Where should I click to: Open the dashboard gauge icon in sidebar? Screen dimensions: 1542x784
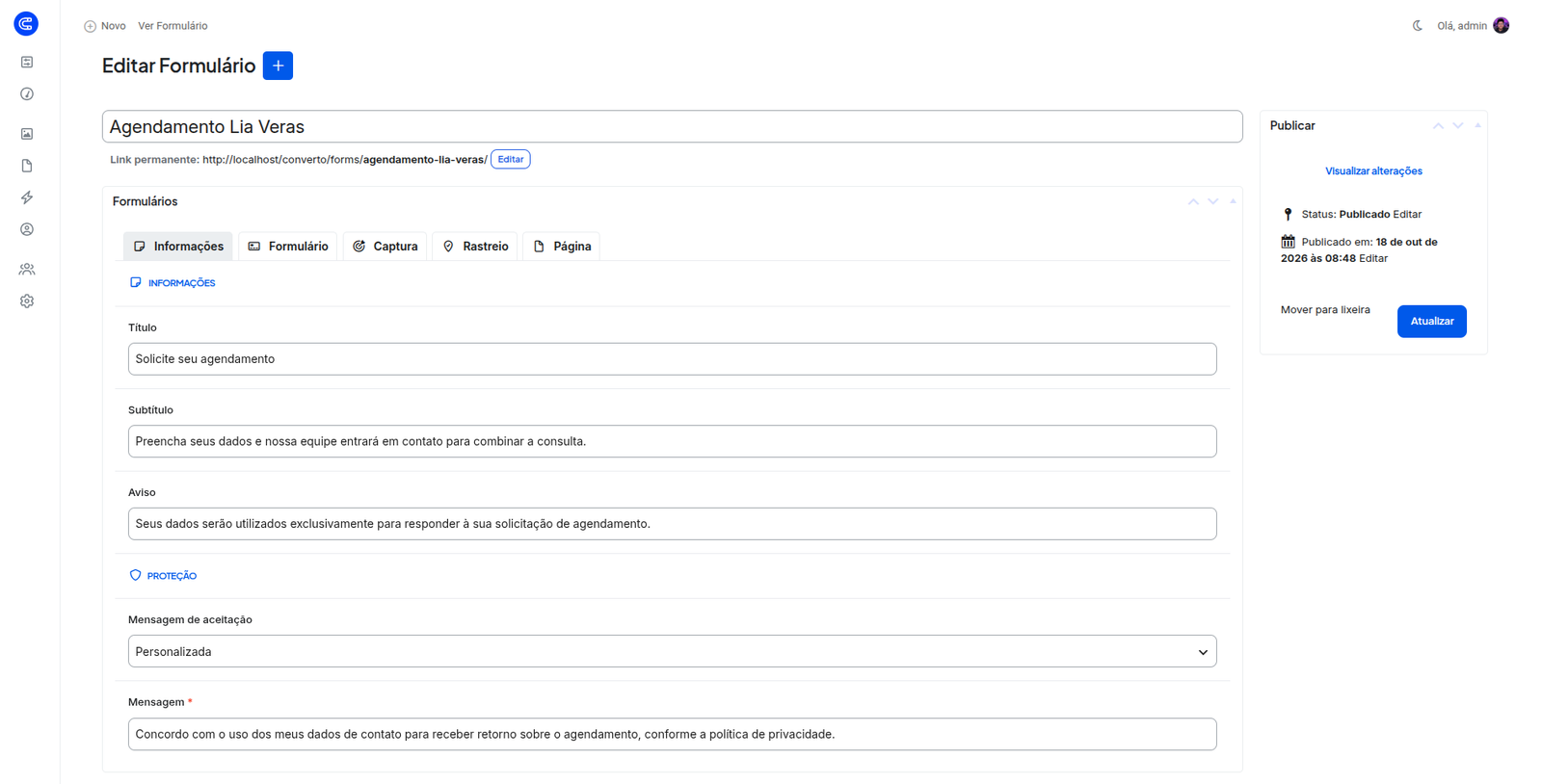[x=27, y=94]
